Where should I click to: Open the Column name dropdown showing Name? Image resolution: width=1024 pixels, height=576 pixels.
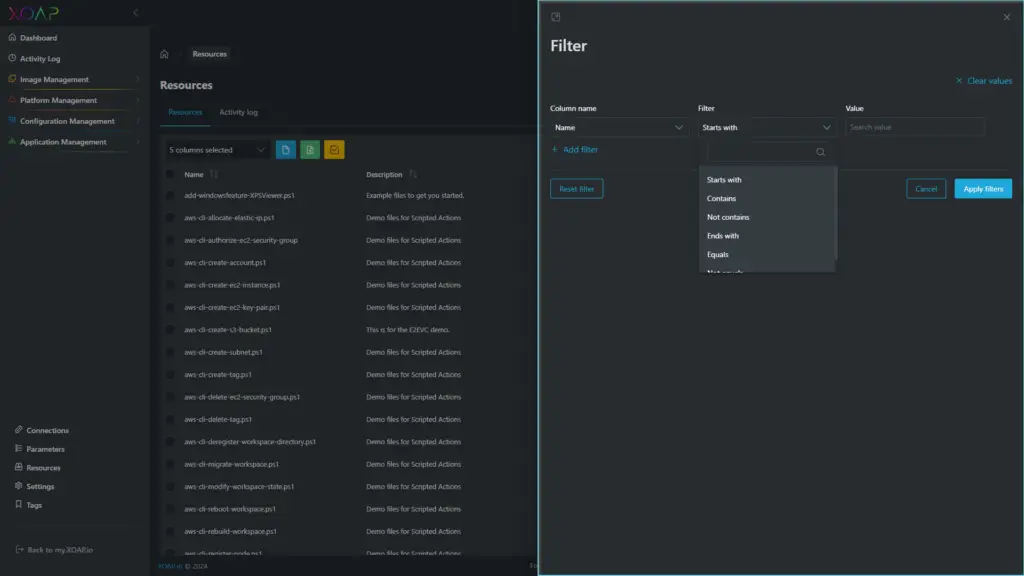tap(618, 127)
